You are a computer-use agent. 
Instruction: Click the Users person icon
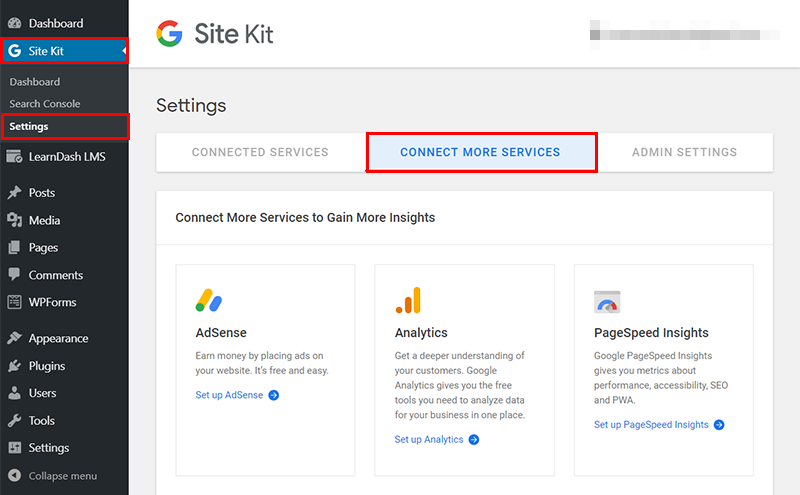pyautogui.click(x=15, y=393)
